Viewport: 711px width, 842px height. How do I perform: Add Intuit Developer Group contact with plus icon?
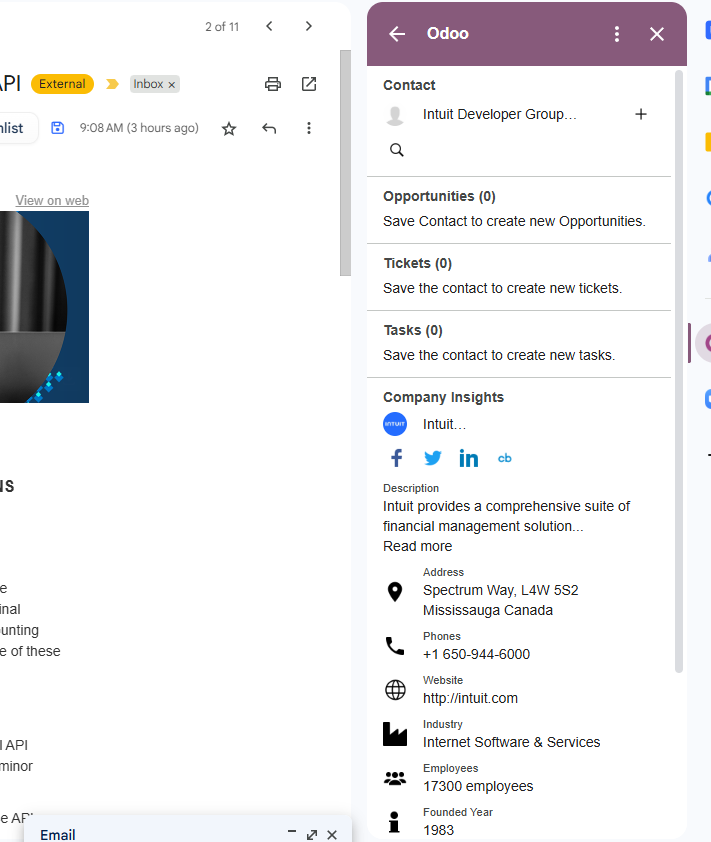coord(641,114)
